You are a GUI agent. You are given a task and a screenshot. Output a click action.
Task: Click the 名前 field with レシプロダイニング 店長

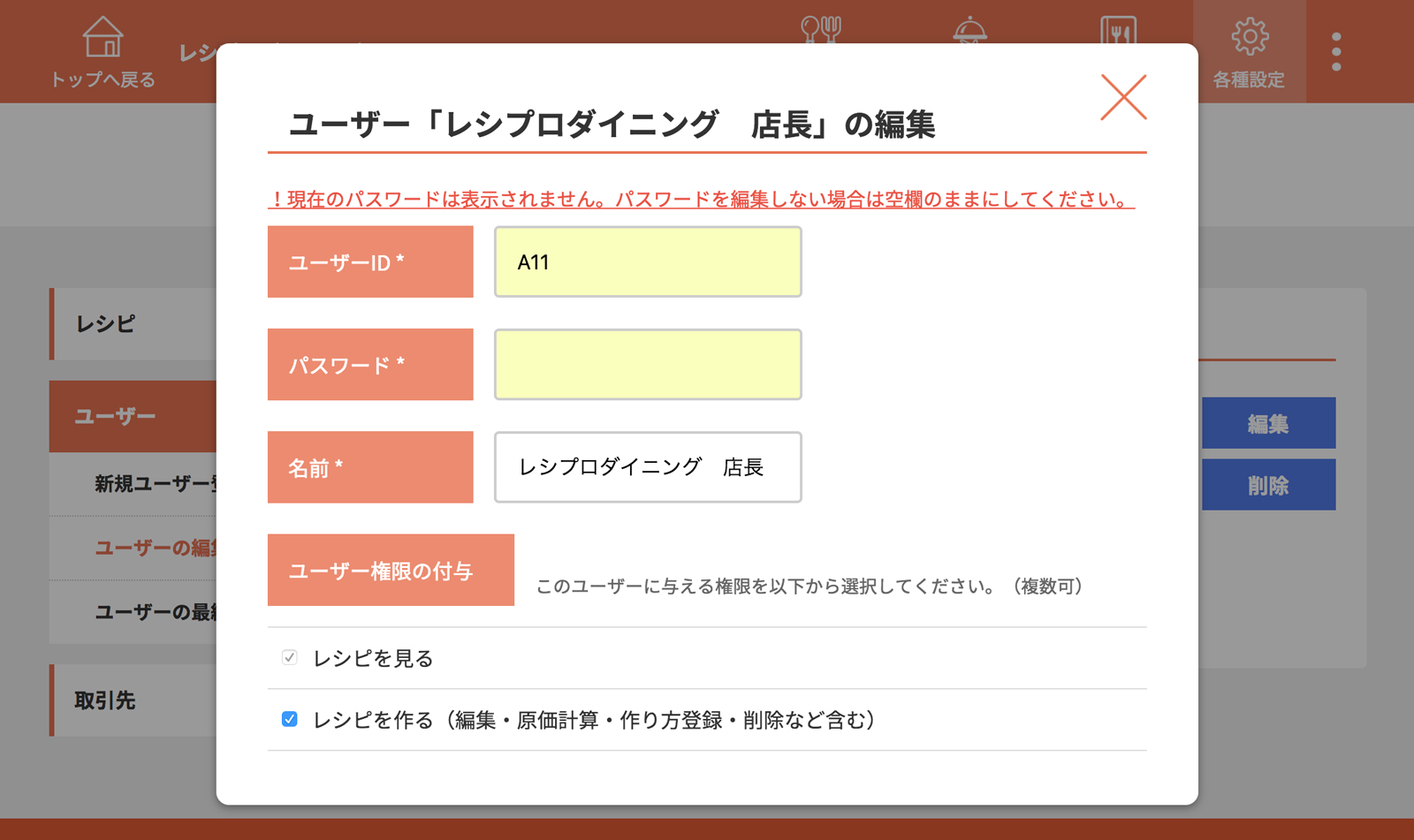click(x=648, y=467)
